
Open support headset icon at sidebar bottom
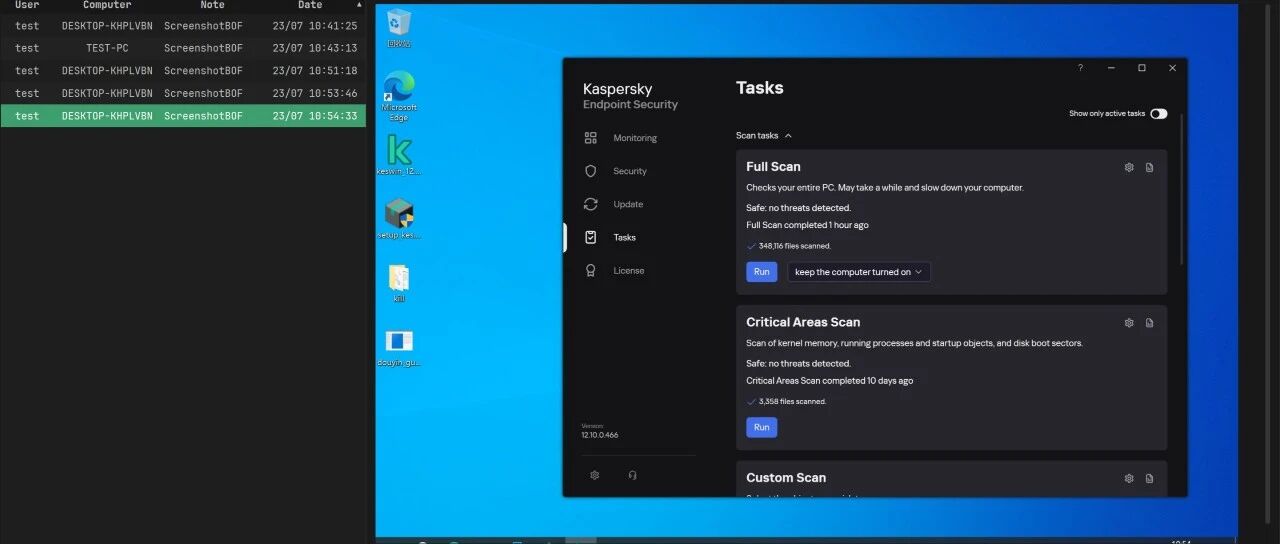633,475
